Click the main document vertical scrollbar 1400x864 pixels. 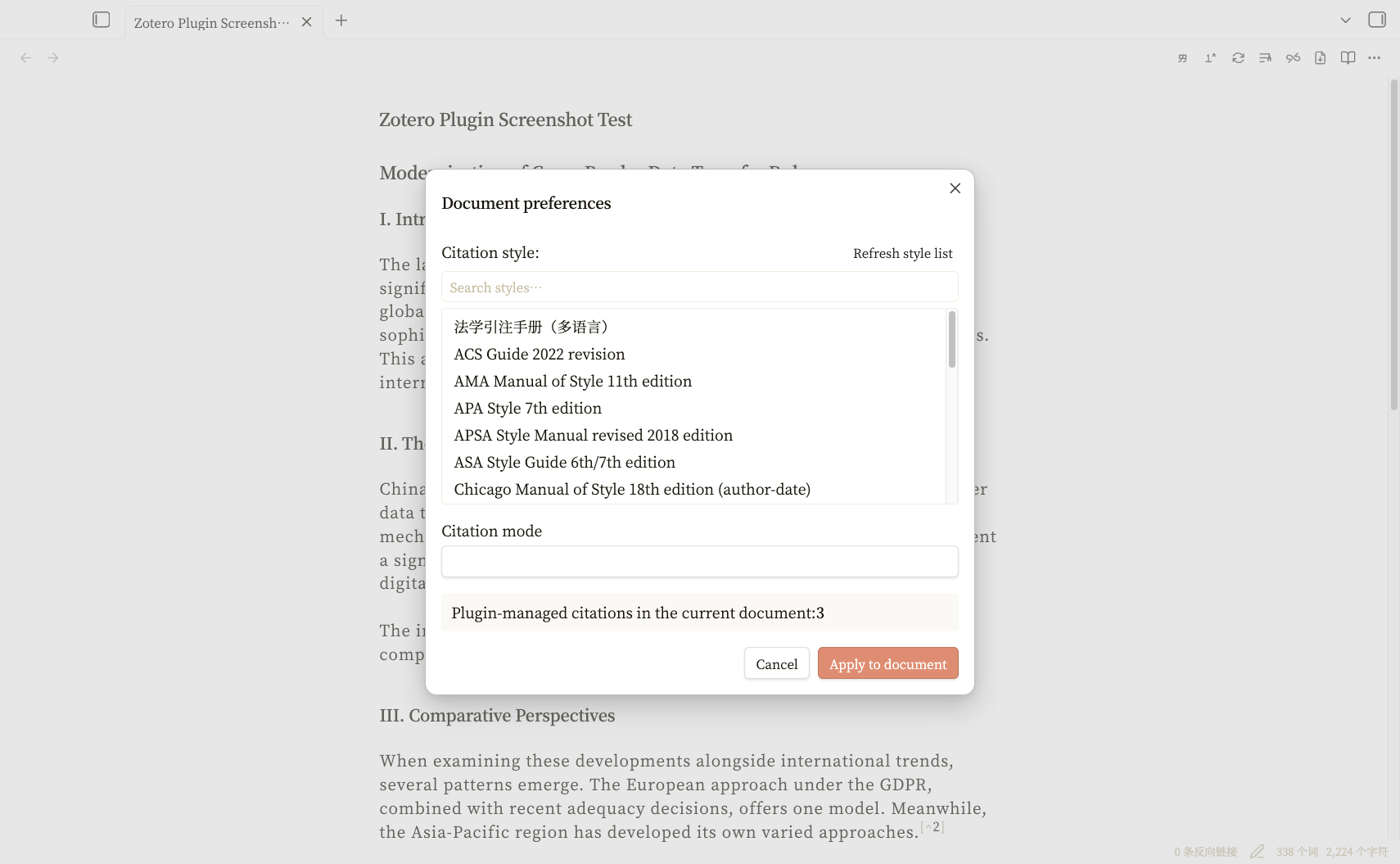click(1394, 245)
